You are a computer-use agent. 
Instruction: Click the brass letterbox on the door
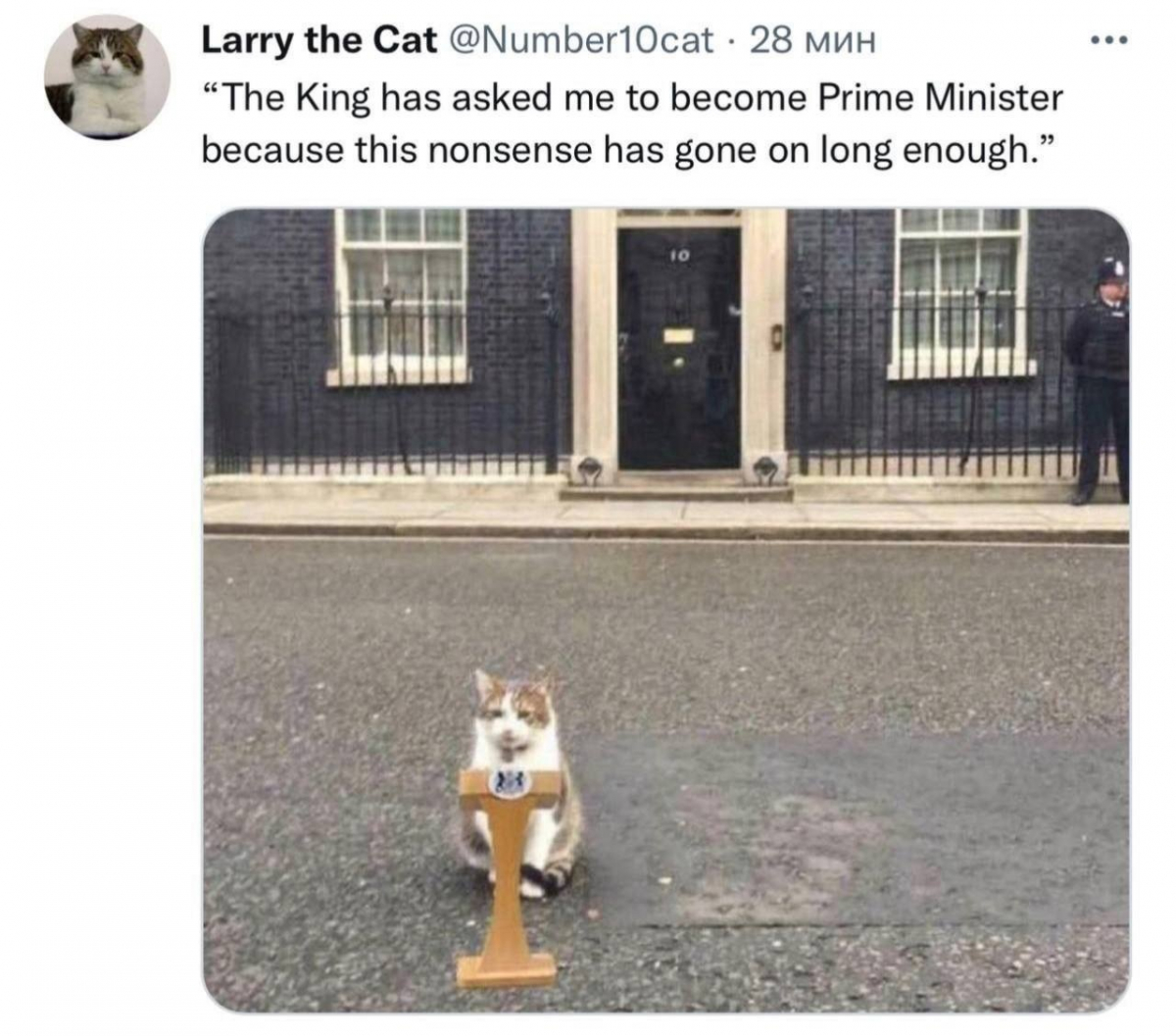[678, 335]
